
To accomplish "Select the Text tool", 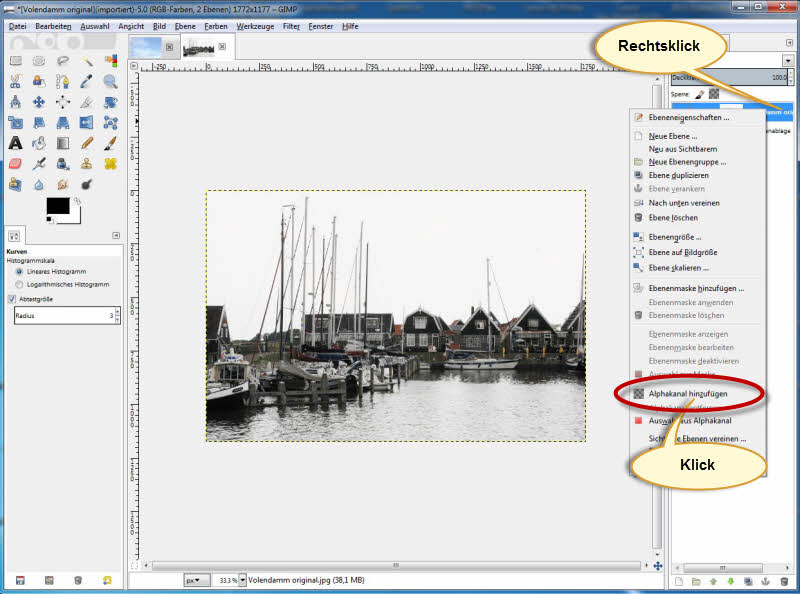I will (16, 143).
